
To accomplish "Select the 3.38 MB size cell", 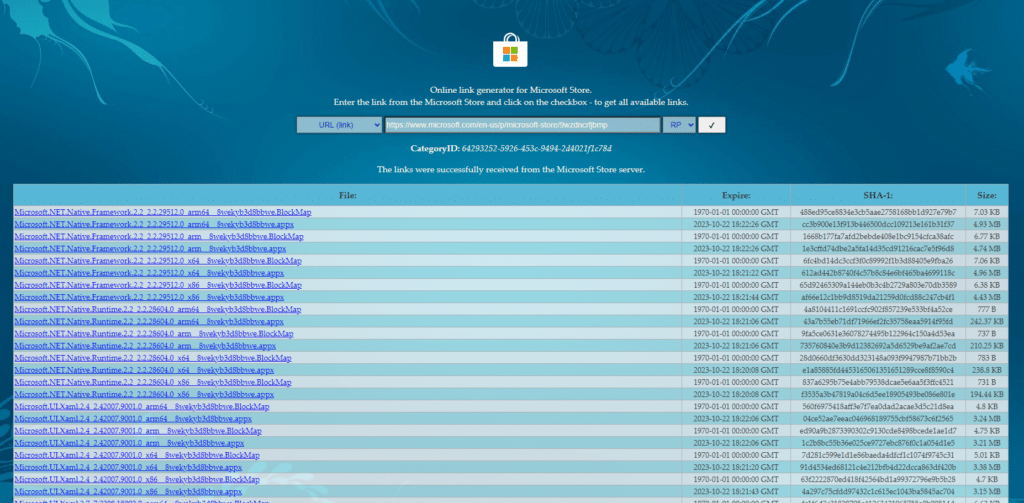I will (987, 467).
